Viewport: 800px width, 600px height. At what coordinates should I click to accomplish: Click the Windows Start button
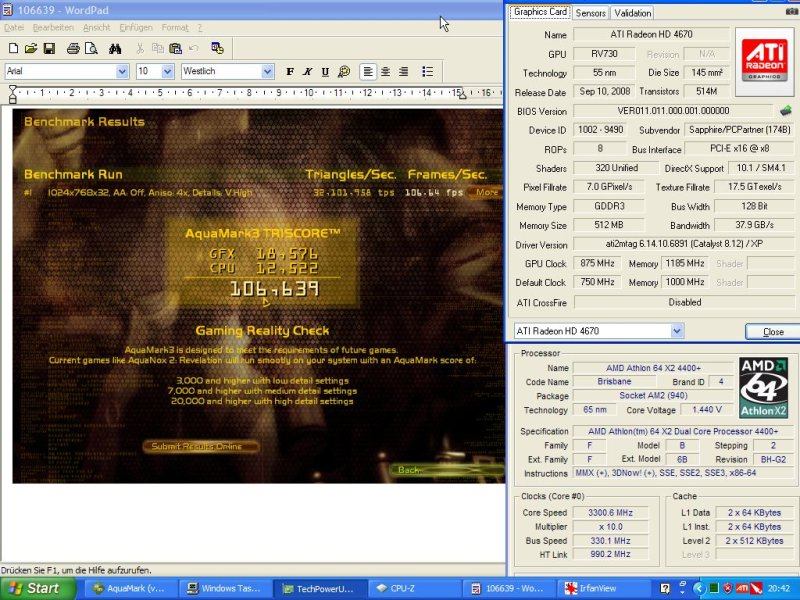point(38,588)
